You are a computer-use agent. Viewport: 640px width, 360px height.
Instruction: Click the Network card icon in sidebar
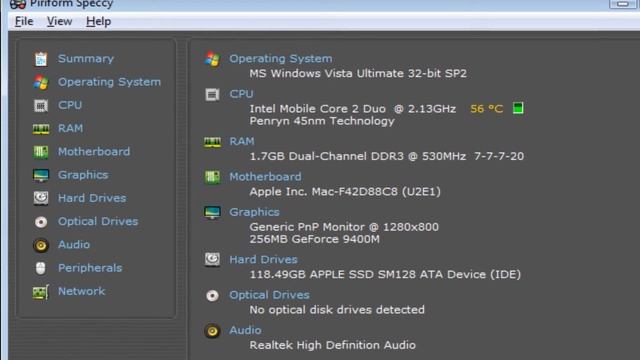pyautogui.click(x=41, y=292)
